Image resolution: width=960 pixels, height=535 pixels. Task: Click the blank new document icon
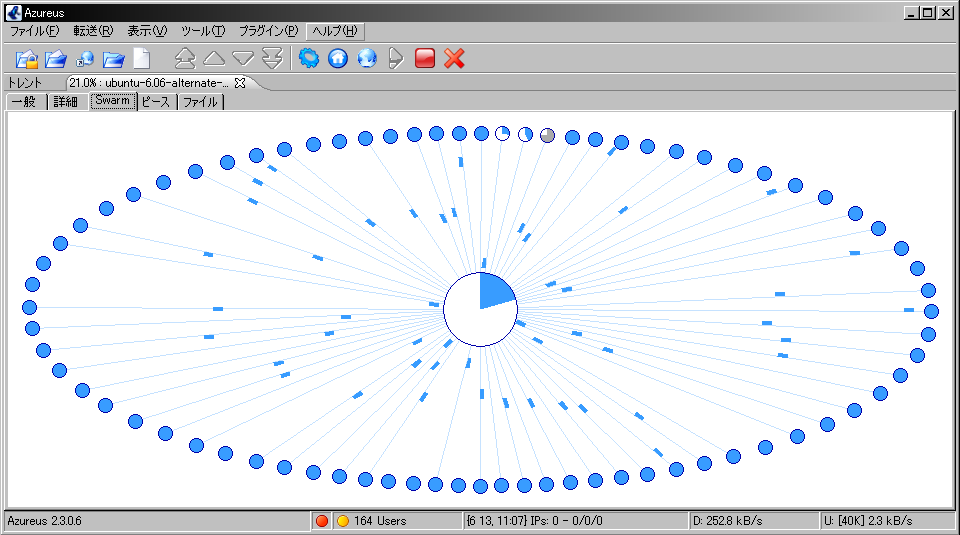tap(142, 58)
